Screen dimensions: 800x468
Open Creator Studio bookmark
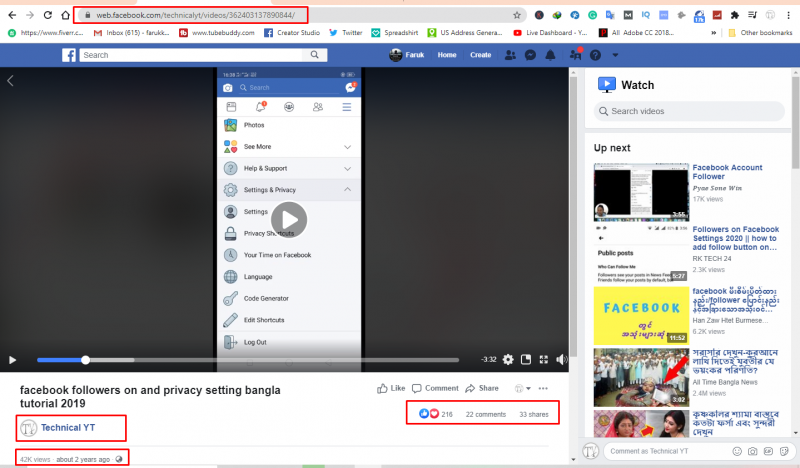[292, 33]
